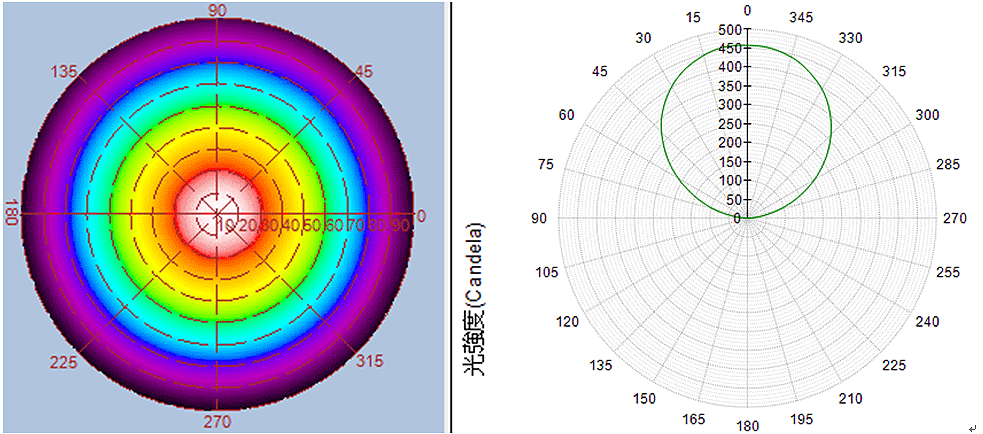Image resolution: width=983 pixels, height=434 pixels.
Task: Click the 500 value on the radial scale
Action: pyautogui.click(x=729, y=30)
